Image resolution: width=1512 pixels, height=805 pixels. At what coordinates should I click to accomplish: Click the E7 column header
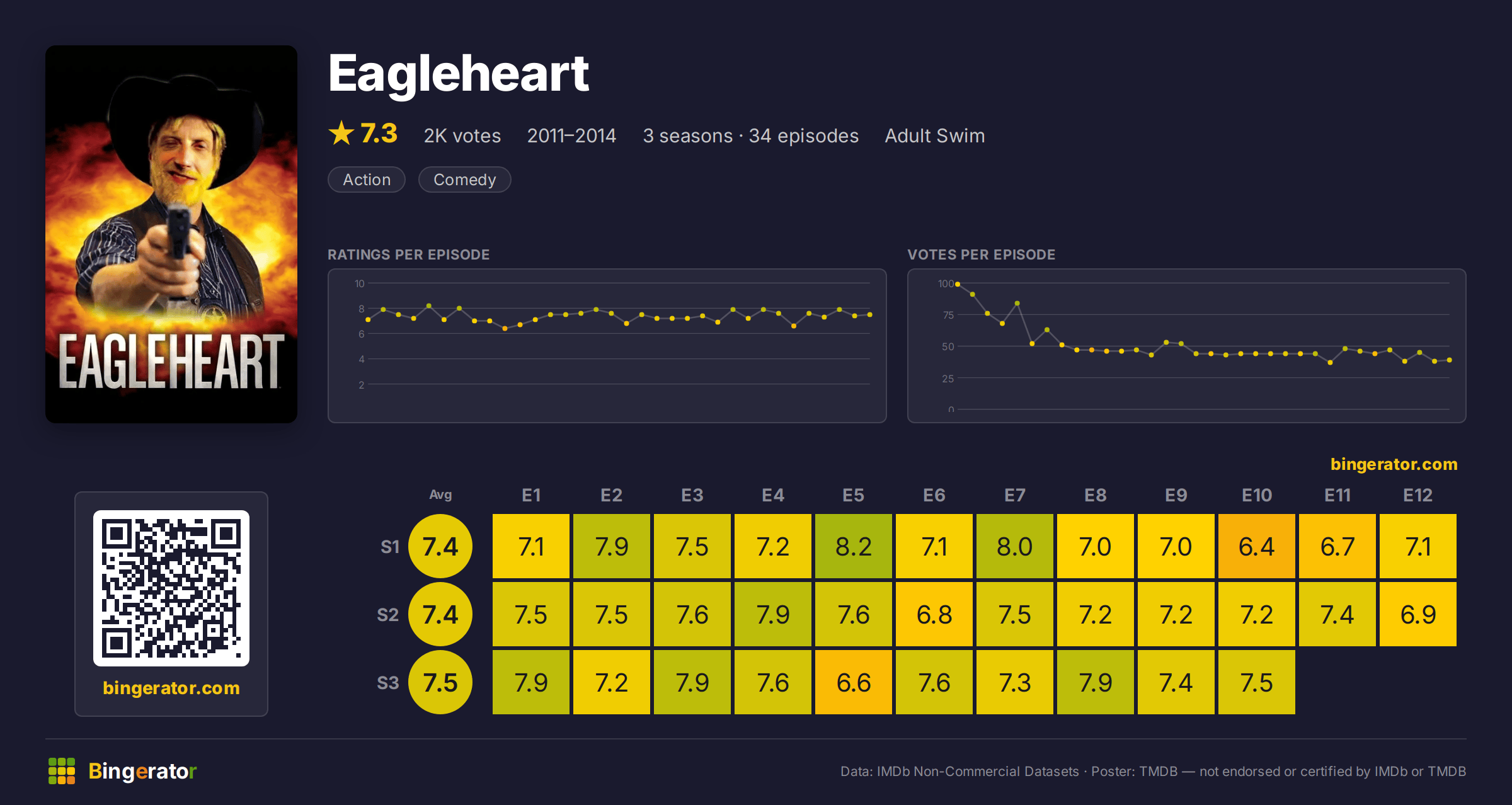click(1015, 495)
